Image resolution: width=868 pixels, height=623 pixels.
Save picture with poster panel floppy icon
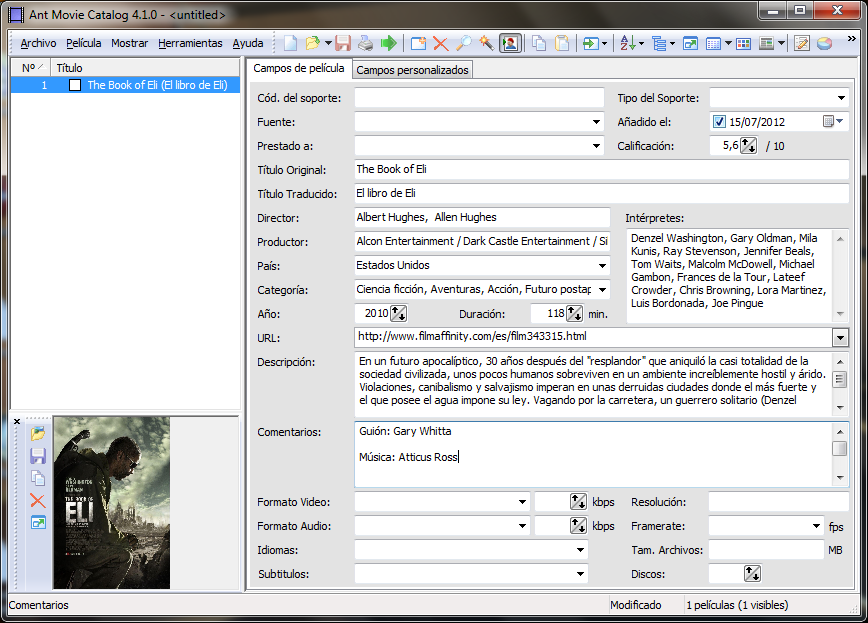point(38,456)
